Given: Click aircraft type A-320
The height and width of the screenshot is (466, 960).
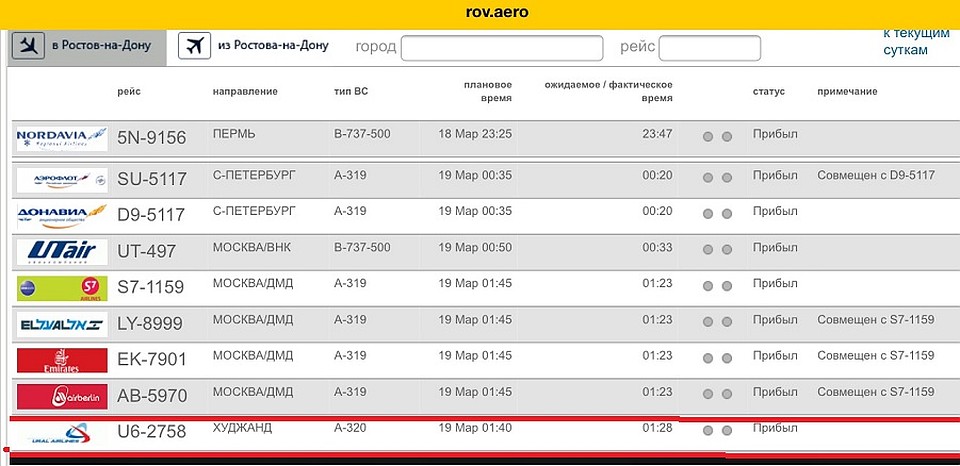Looking at the screenshot, I should [350, 428].
